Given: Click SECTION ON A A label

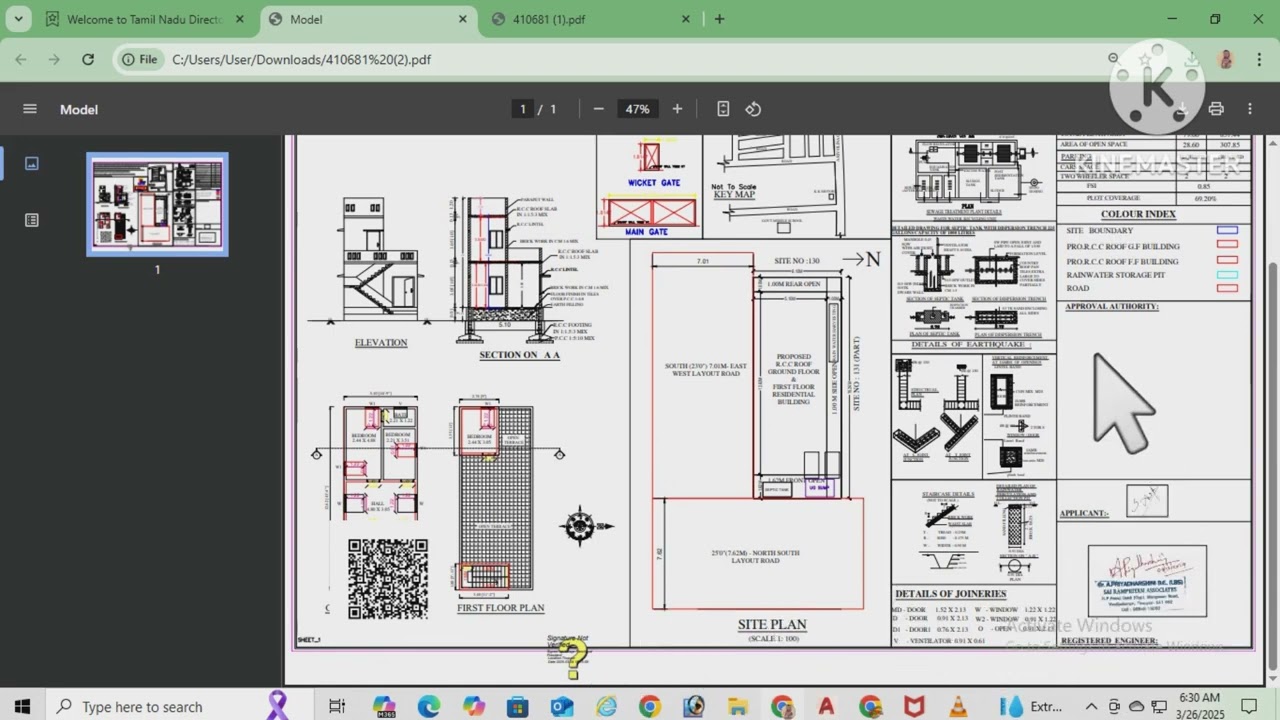Looking at the screenshot, I should pos(520,354).
